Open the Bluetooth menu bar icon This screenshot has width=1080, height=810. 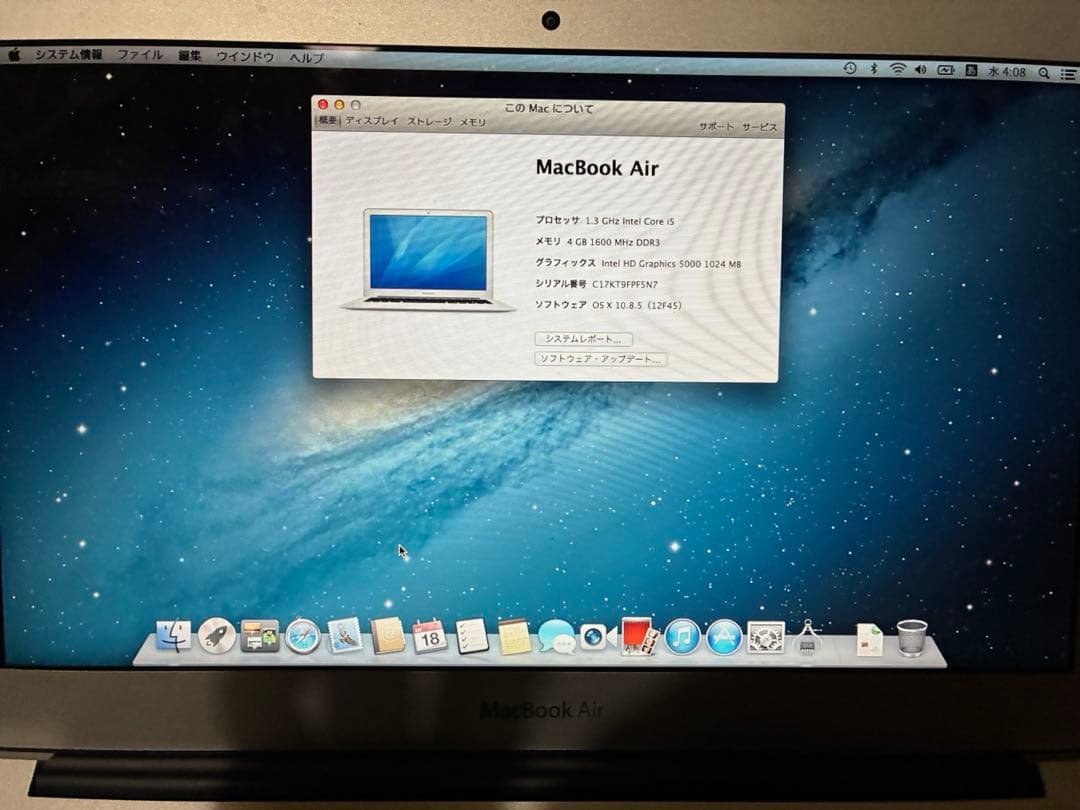873,70
